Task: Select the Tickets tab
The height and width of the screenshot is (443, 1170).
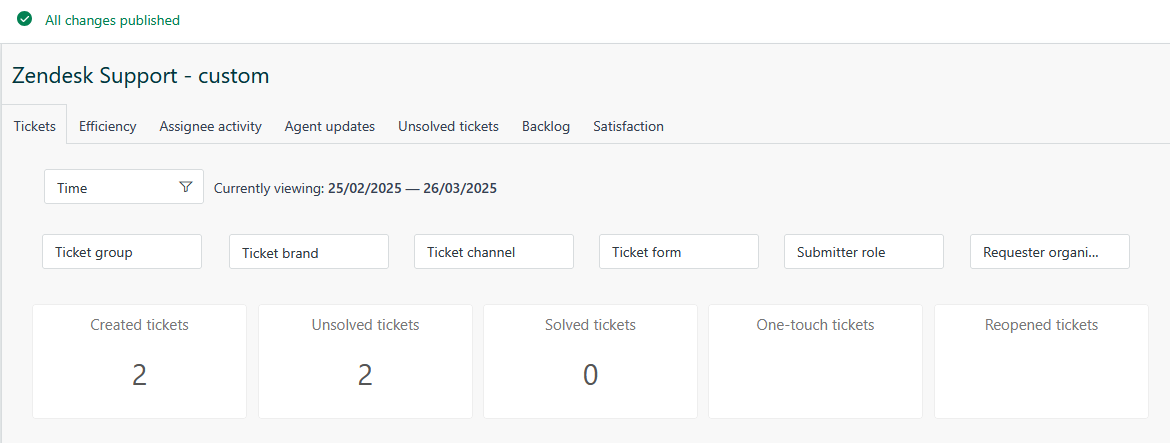Action: click(x=35, y=126)
